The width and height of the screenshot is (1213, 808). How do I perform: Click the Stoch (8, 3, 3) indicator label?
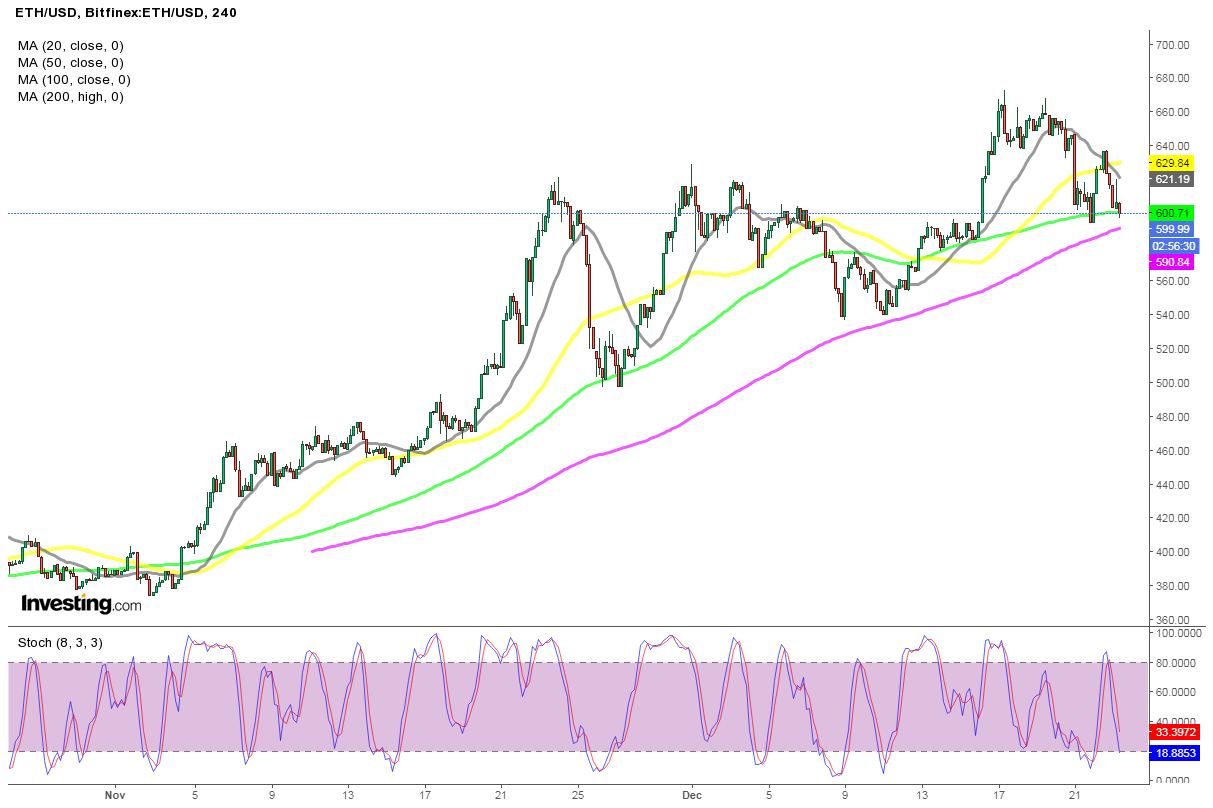[x=59, y=642]
